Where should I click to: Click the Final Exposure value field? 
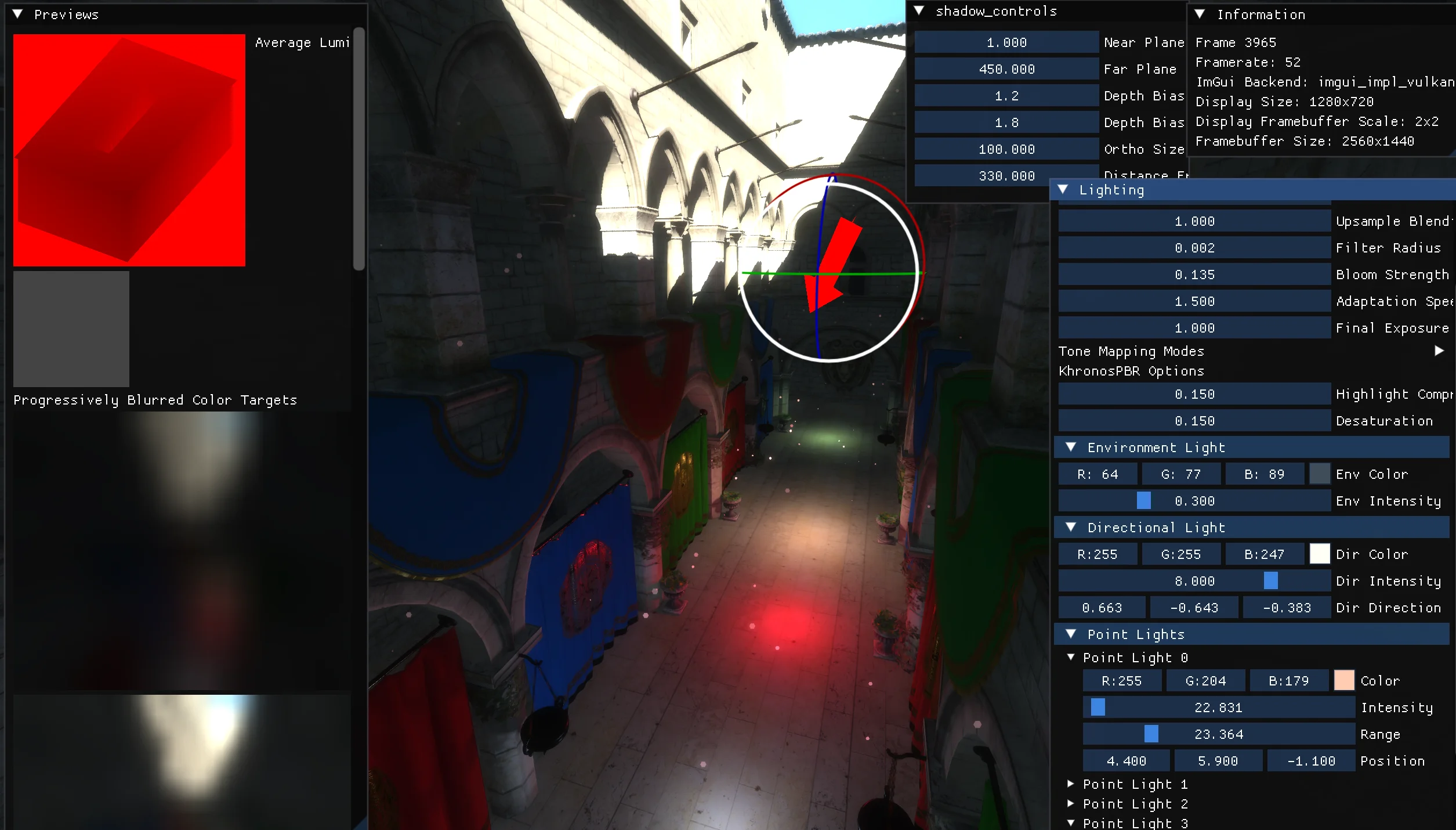(1194, 327)
